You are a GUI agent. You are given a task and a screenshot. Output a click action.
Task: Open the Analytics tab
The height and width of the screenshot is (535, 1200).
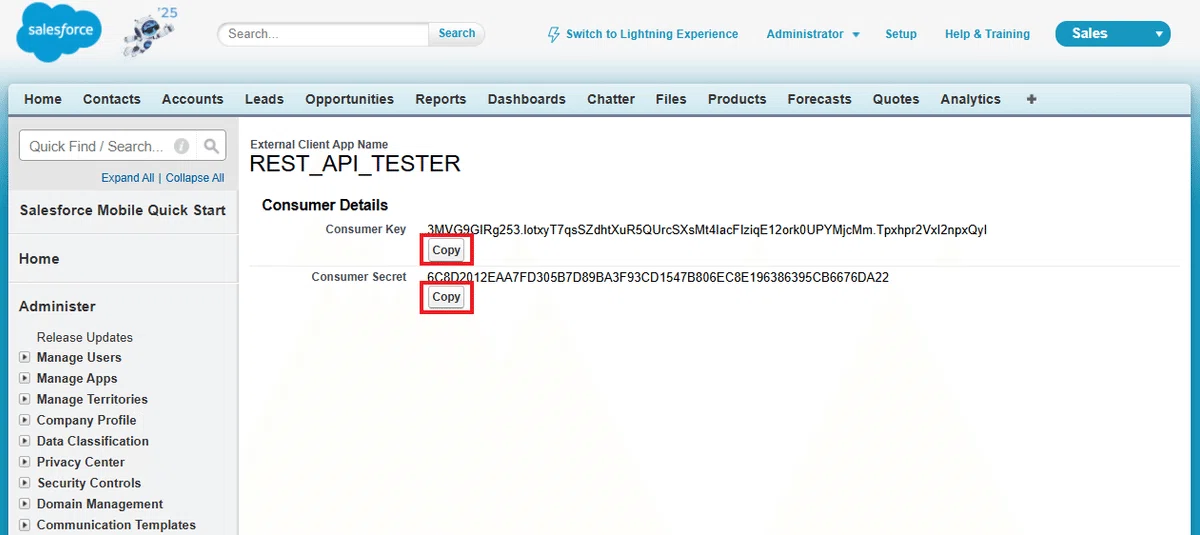(971, 99)
